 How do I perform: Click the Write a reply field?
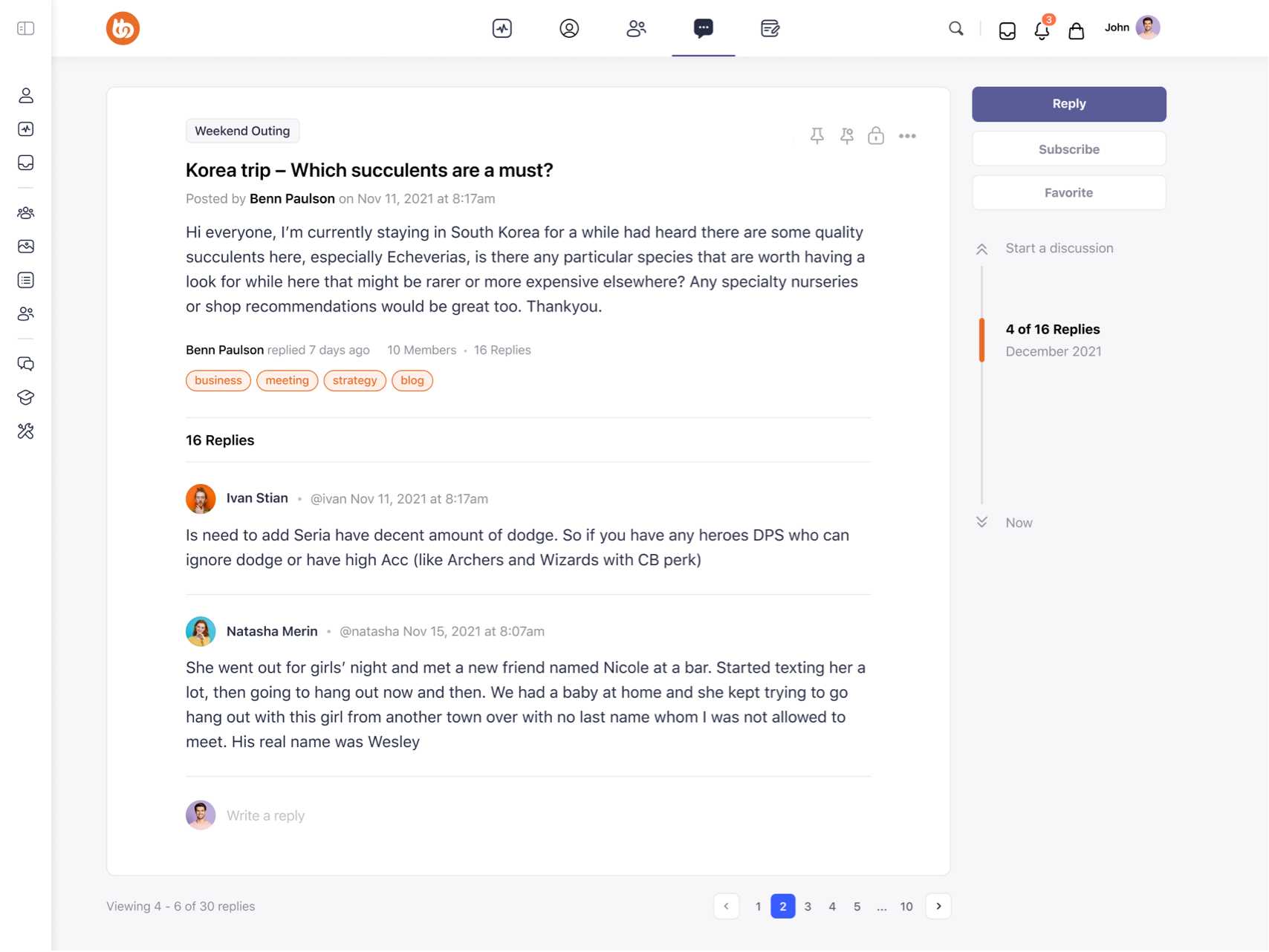tap(265, 815)
